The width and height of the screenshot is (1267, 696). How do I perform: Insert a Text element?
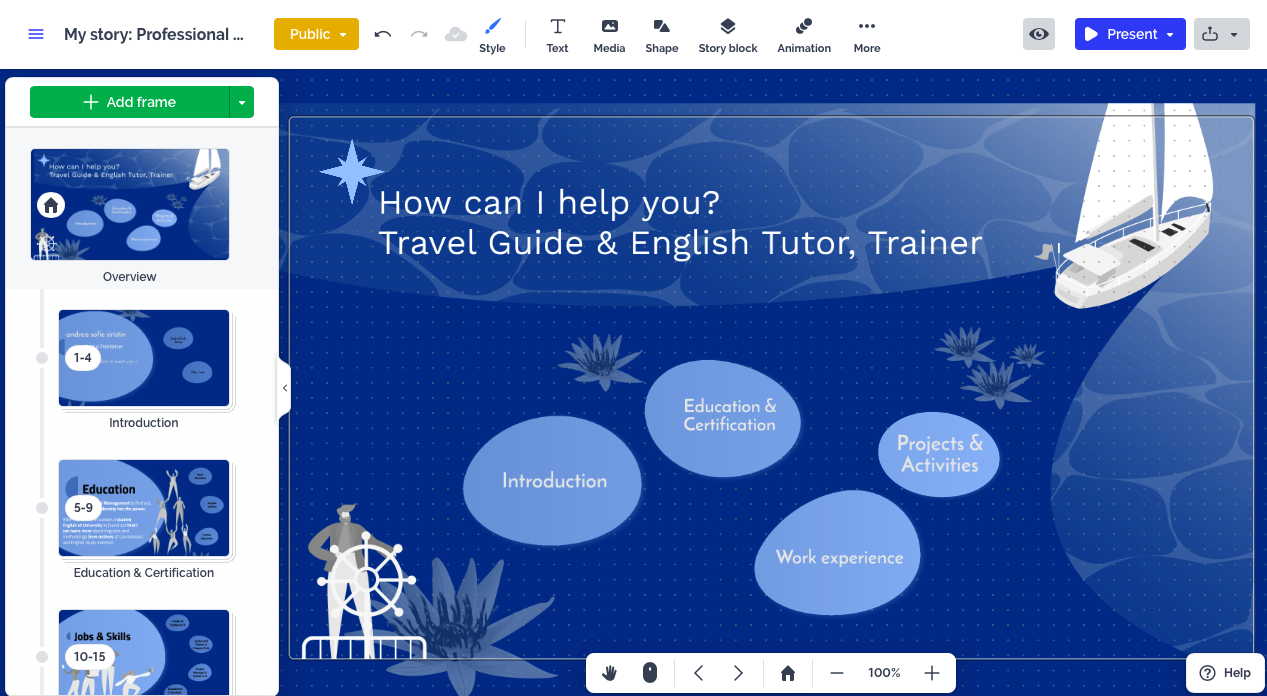557,34
